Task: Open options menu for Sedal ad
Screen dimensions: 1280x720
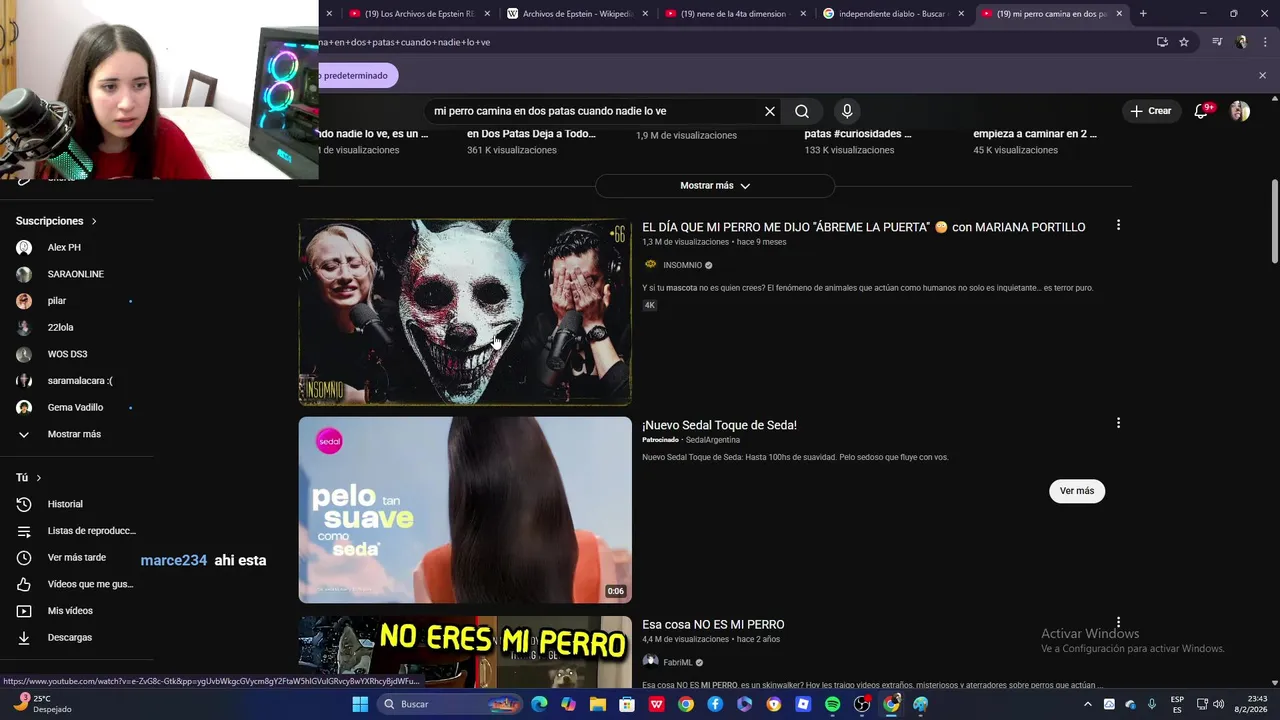Action: (x=1118, y=424)
